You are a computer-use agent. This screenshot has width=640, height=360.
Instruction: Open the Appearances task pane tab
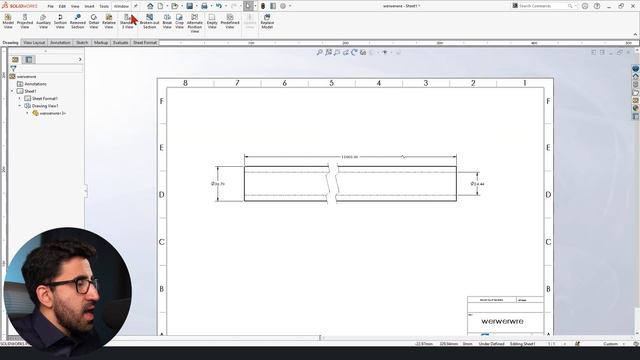click(x=636, y=108)
